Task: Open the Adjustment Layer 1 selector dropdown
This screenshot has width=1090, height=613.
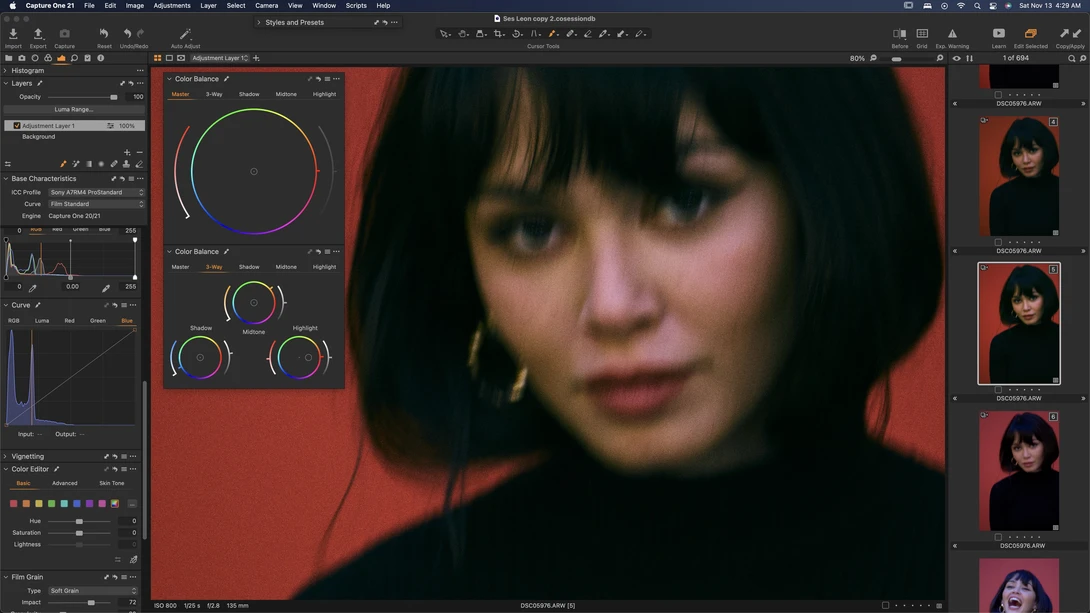Action: click(x=220, y=58)
